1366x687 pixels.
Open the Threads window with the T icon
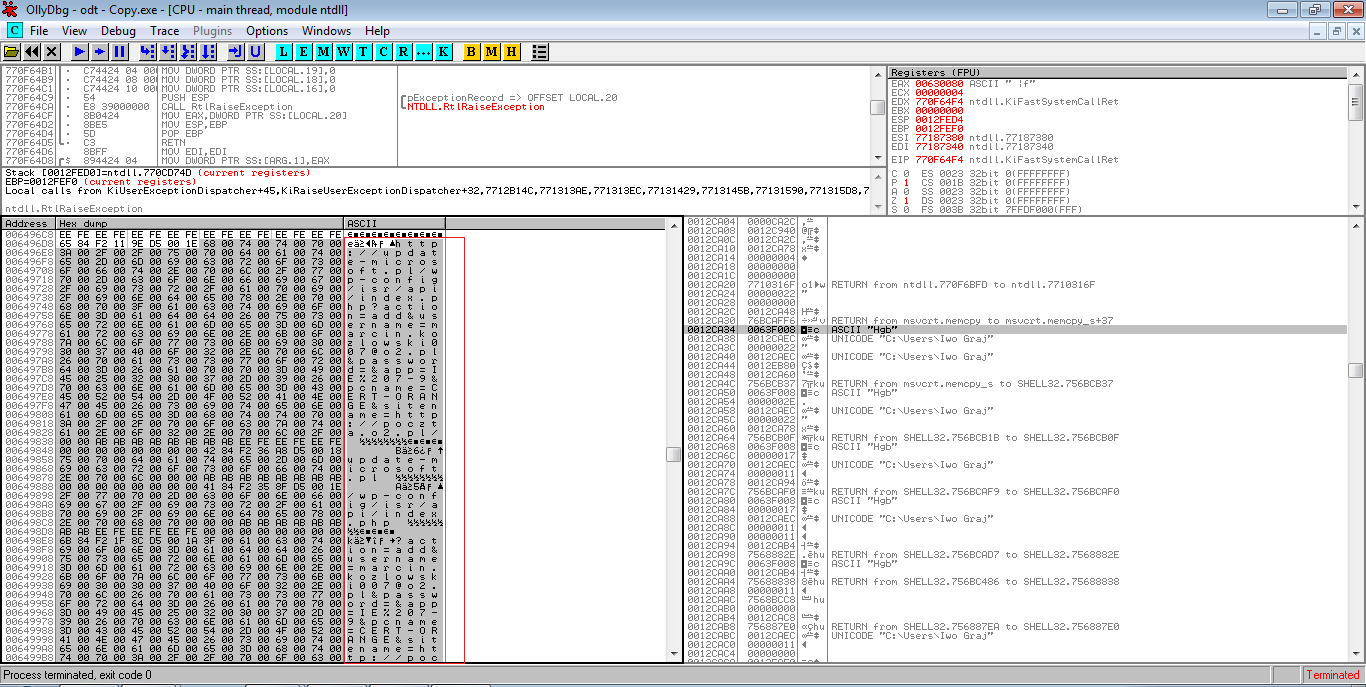click(x=363, y=51)
